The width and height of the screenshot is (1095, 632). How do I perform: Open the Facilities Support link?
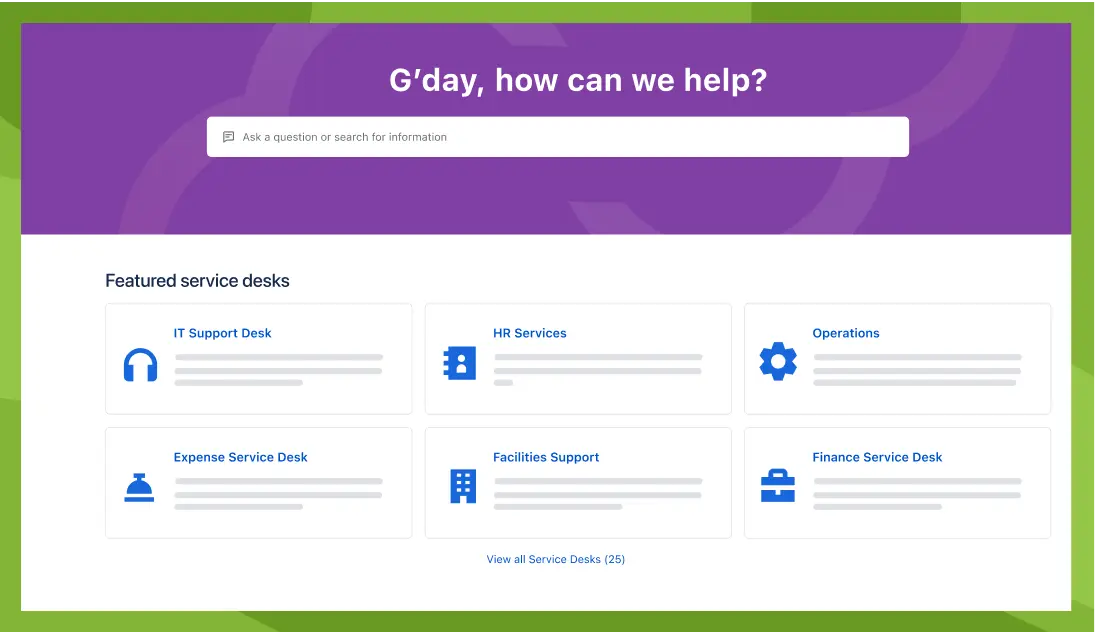[x=546, y=457]
